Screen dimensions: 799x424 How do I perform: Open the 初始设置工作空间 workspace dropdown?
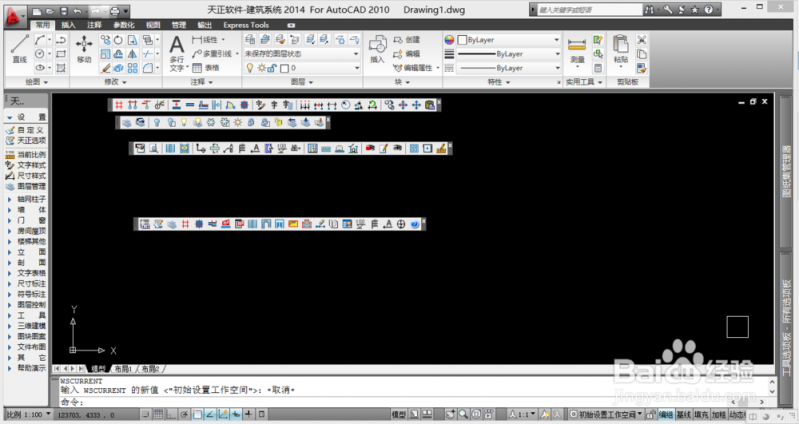click(606, 415)
